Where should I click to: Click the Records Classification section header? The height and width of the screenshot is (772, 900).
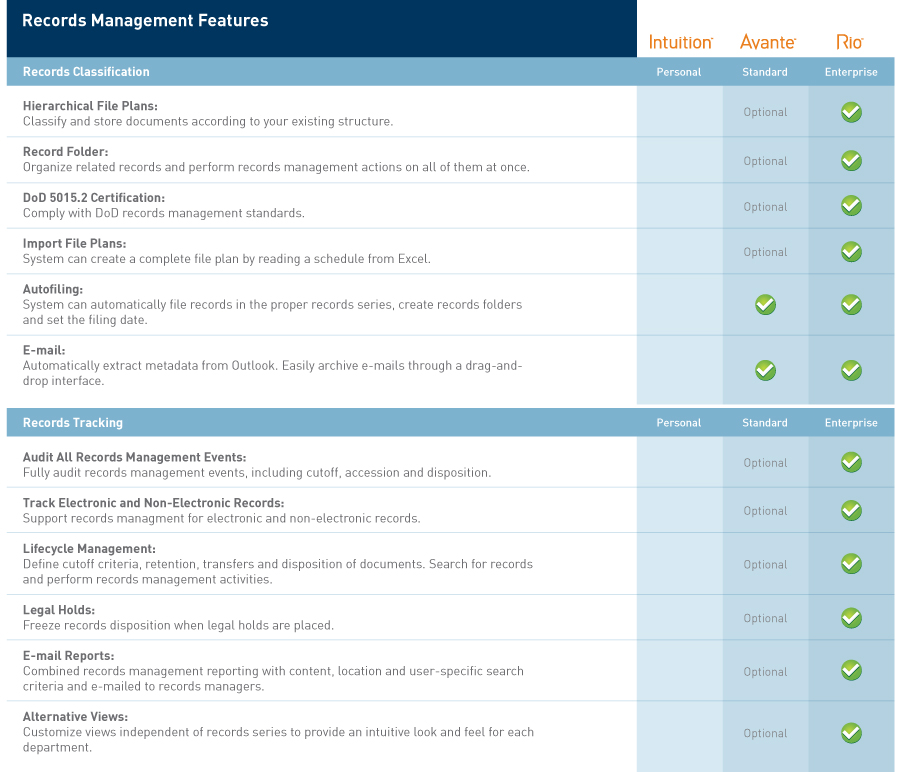86,72
